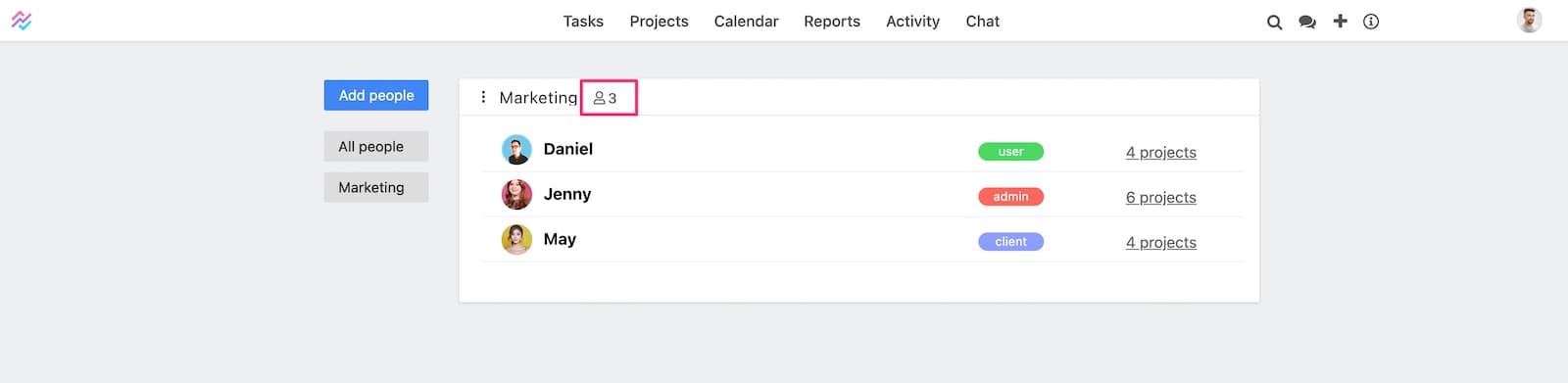Click Jenny's avatar picture
Image resolution: width=1568 pixels, height=383 pixels.
[516, 195]
